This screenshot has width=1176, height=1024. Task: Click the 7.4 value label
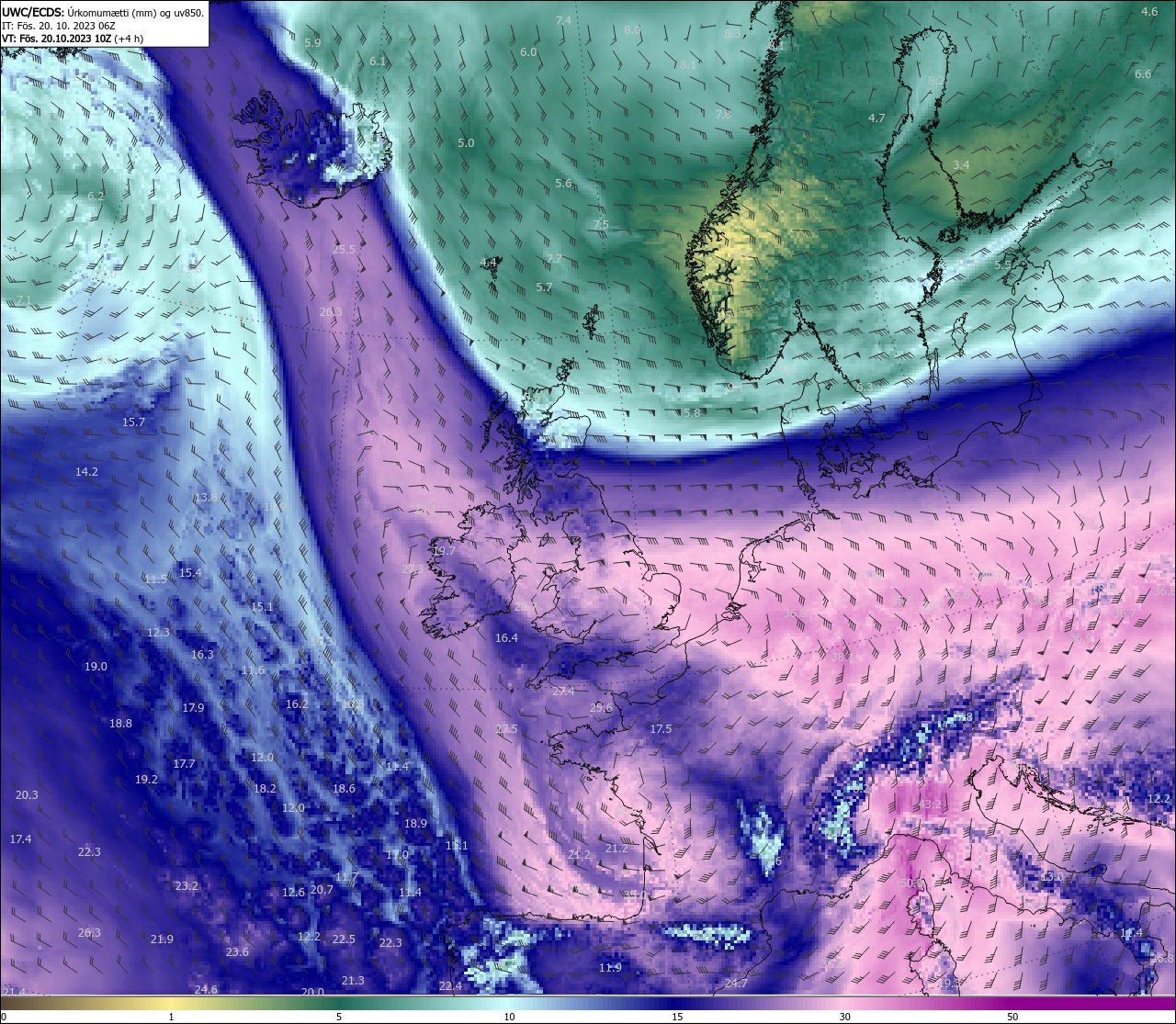click(563, 20)
